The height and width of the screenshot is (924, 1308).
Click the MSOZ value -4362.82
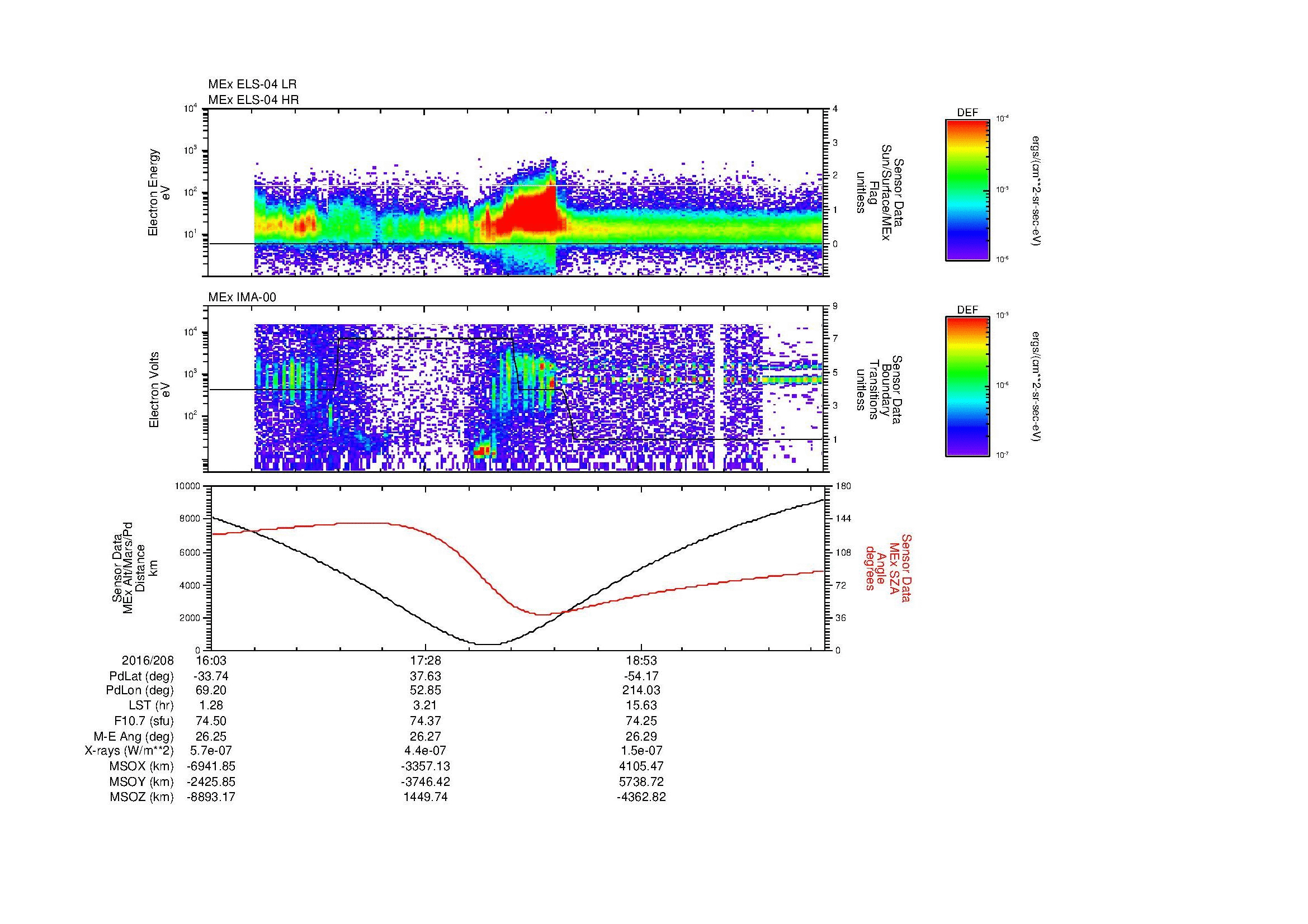[641, 797]
